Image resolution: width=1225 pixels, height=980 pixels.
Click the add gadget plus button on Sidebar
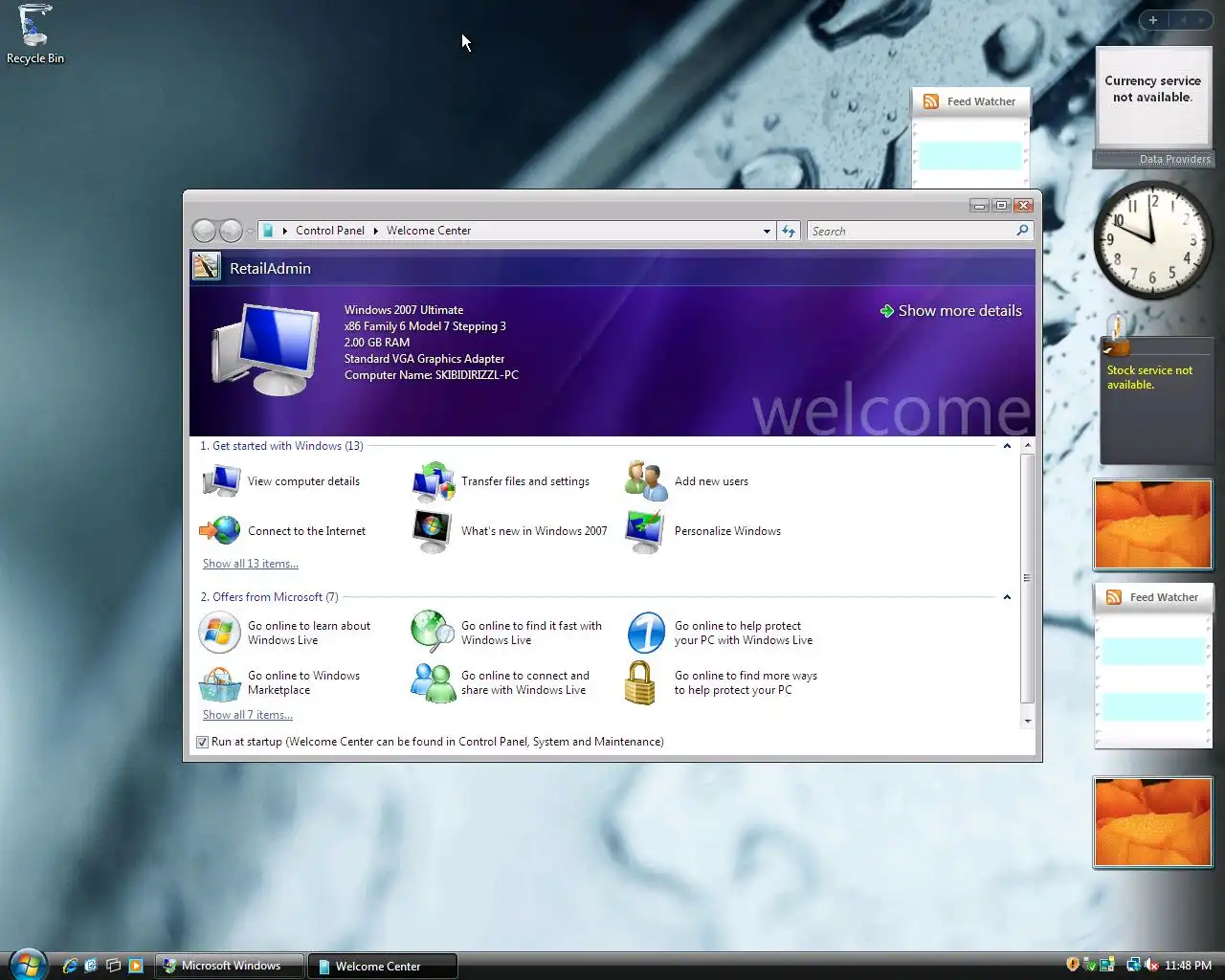(1153, 19)
